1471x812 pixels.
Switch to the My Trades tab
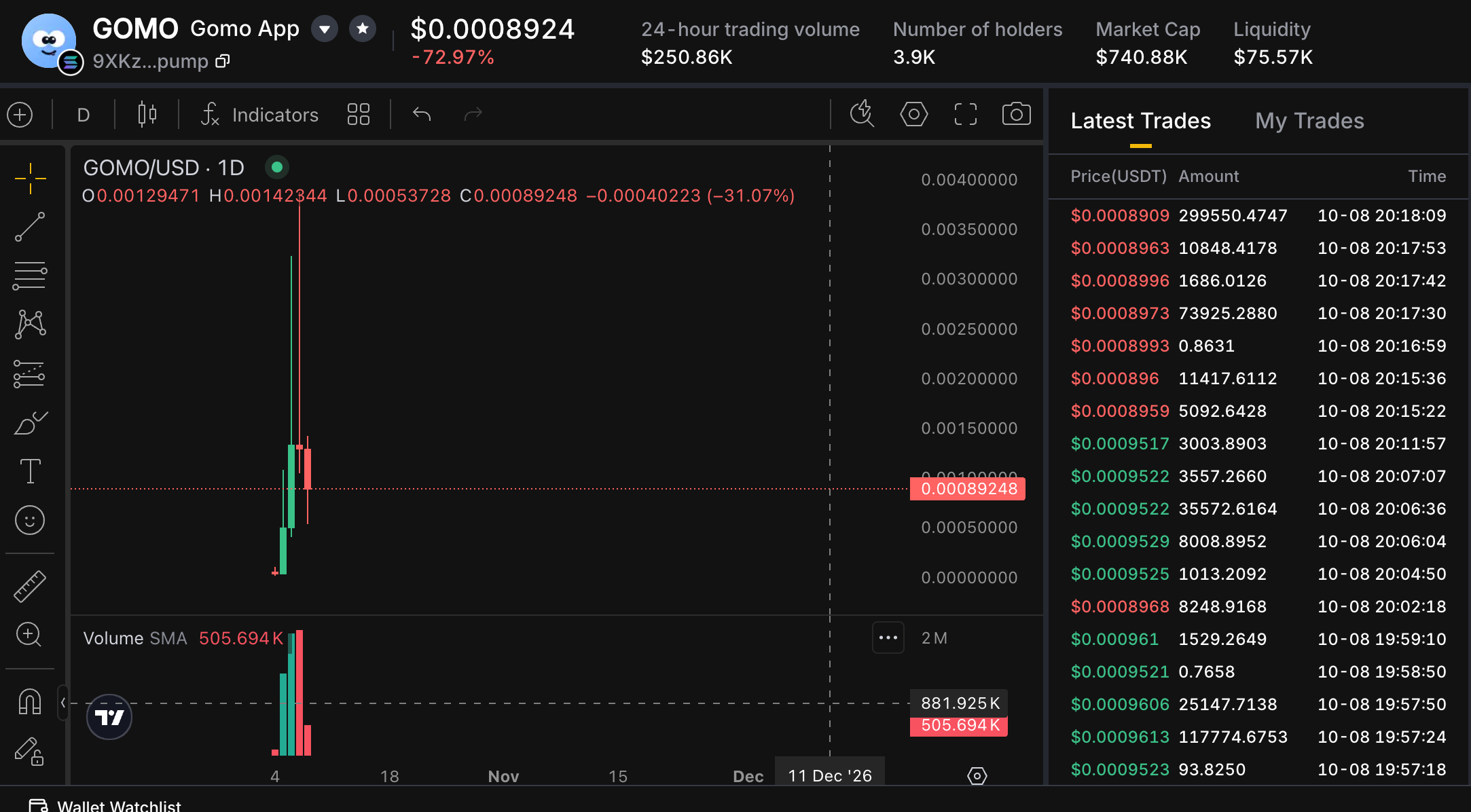tap(1309, 121)
